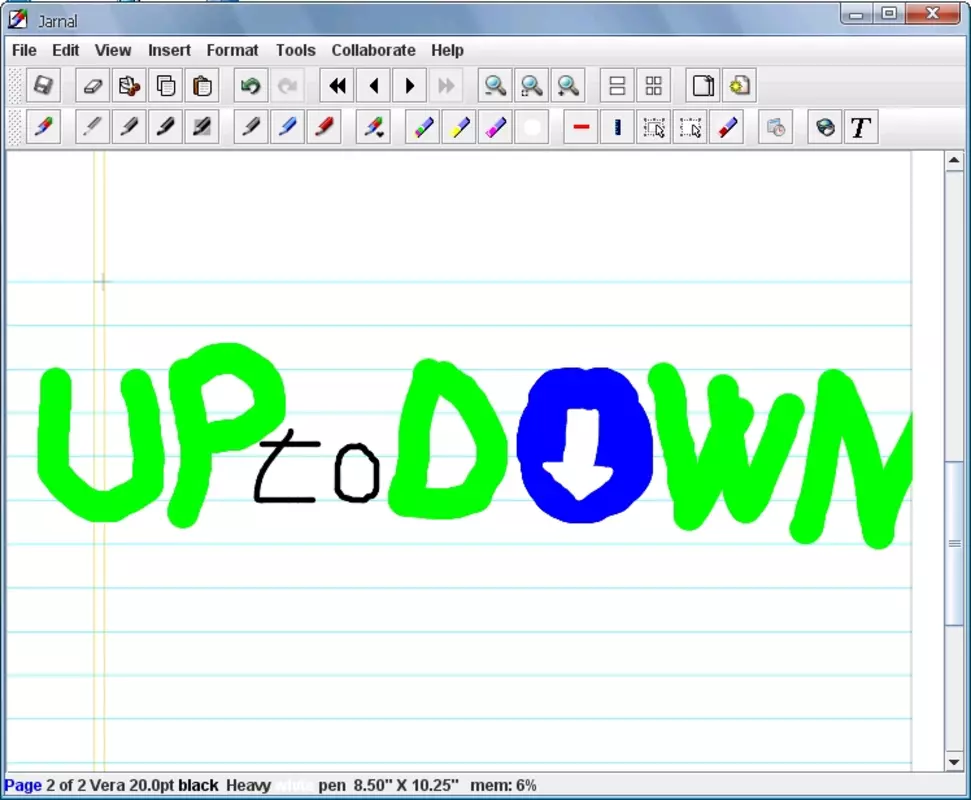
Task: Click the Jarnal app icon in title bar
Action: pos(17,20)
